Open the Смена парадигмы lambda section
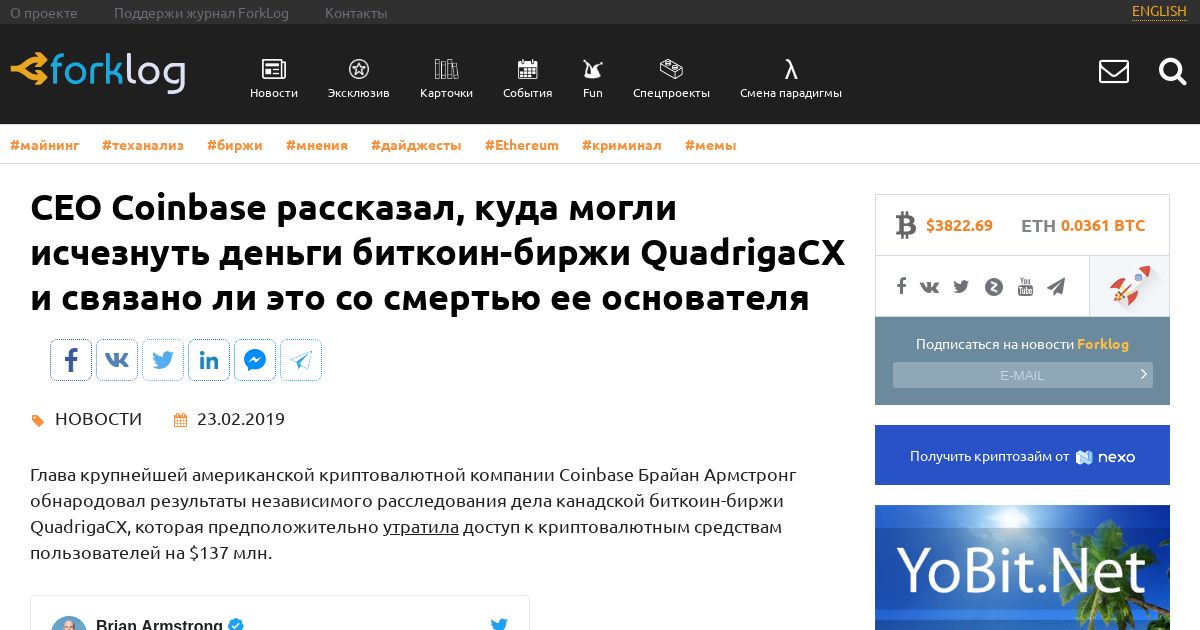 791,79
